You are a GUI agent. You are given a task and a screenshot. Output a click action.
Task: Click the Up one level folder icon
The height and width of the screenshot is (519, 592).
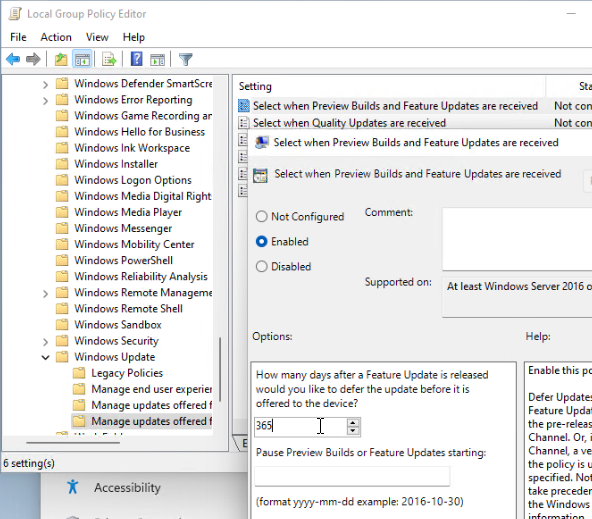[61, 59]
